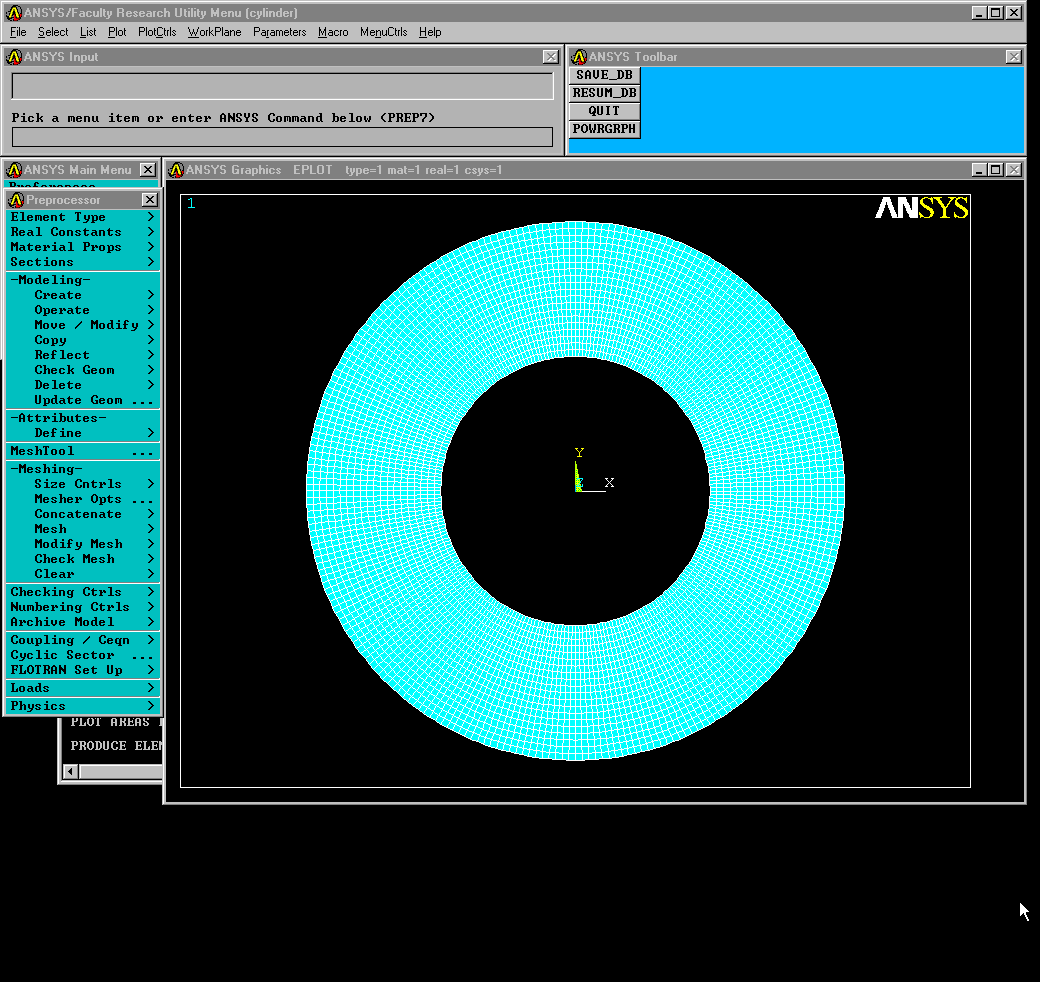Click the RESUM_DB toolbar button
Viewport: 1040px width, 982px height.
604,93
